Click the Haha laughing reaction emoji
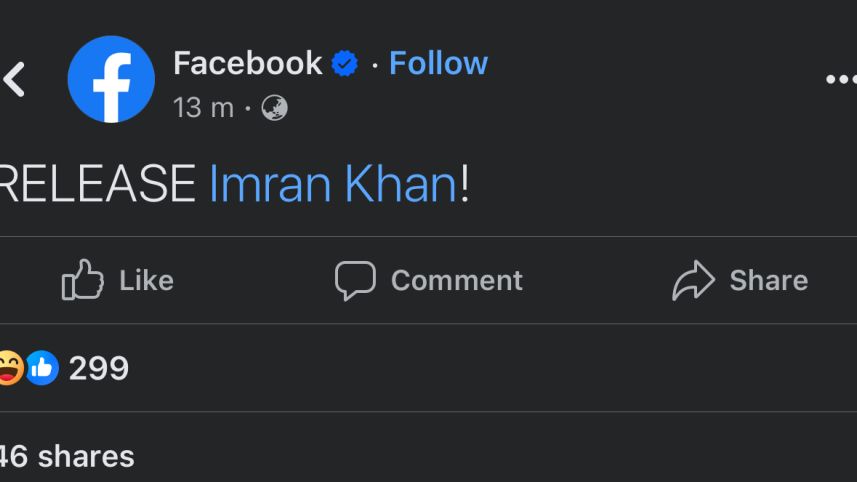 coord(10,368)
